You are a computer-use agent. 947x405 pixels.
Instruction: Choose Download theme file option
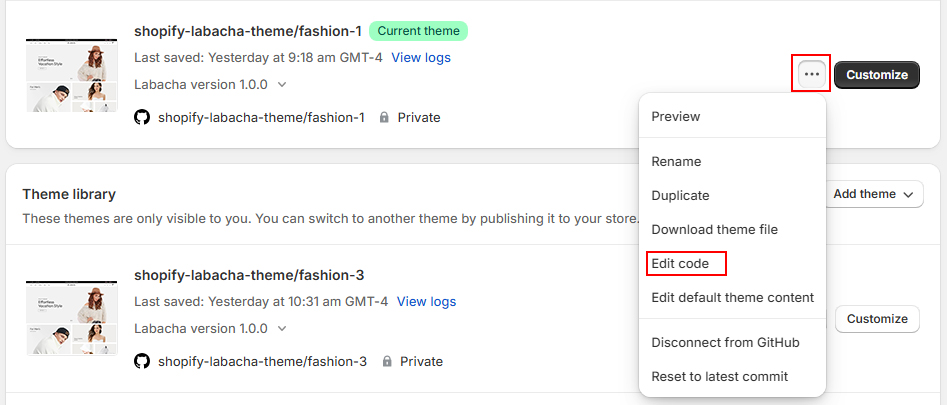pos(732,229)
